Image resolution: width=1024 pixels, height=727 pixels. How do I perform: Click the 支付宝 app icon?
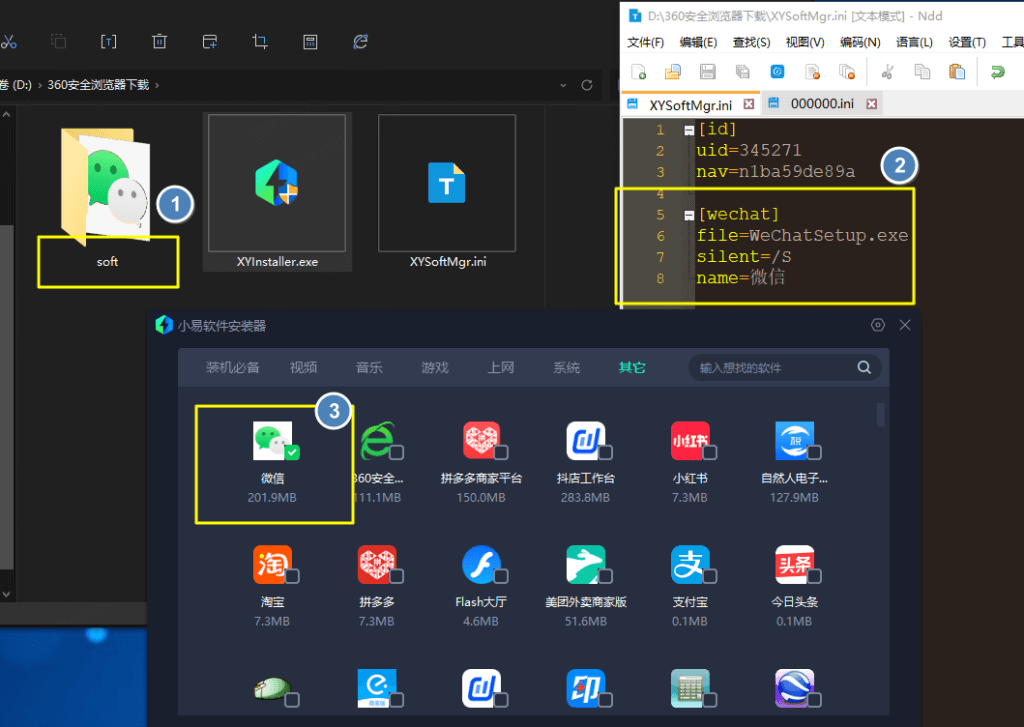[x=690, y=564]
